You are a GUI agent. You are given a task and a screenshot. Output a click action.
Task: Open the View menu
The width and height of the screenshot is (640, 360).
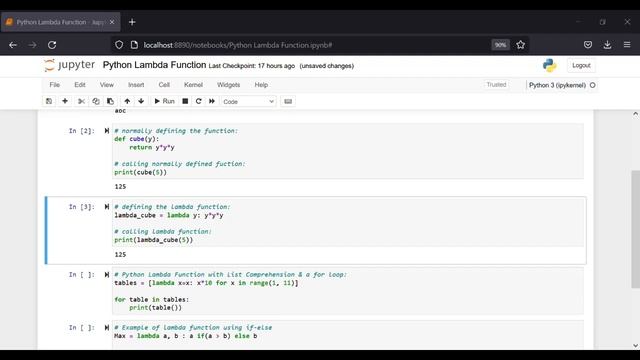[107, 85]
